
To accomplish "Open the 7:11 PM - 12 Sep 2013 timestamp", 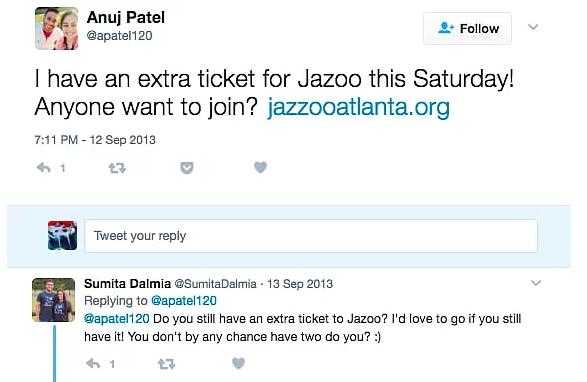I will pyautogui.click(x=95, y=140).
